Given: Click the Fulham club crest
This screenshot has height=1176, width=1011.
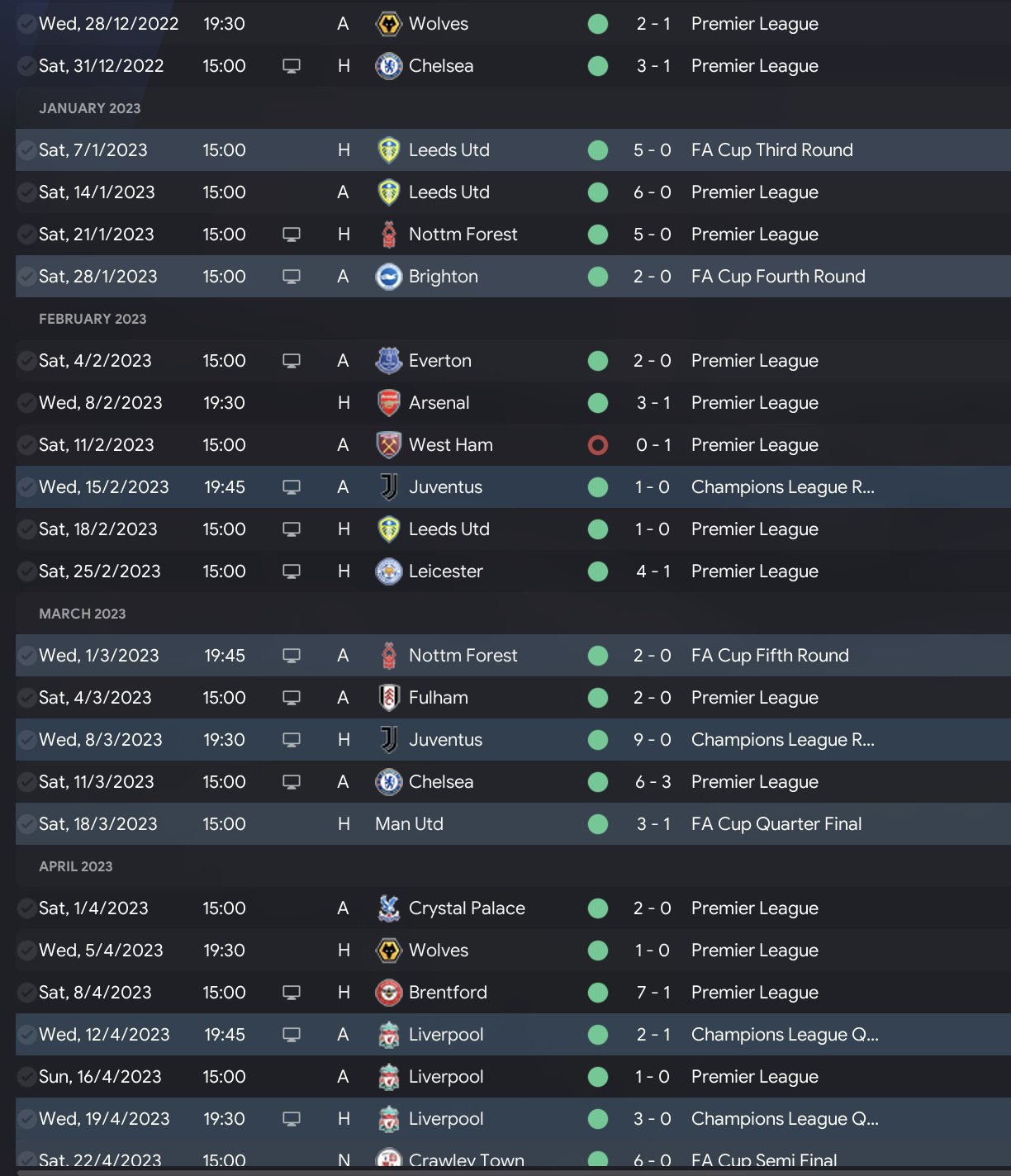Looking at the screenshot, I should 388,698.
